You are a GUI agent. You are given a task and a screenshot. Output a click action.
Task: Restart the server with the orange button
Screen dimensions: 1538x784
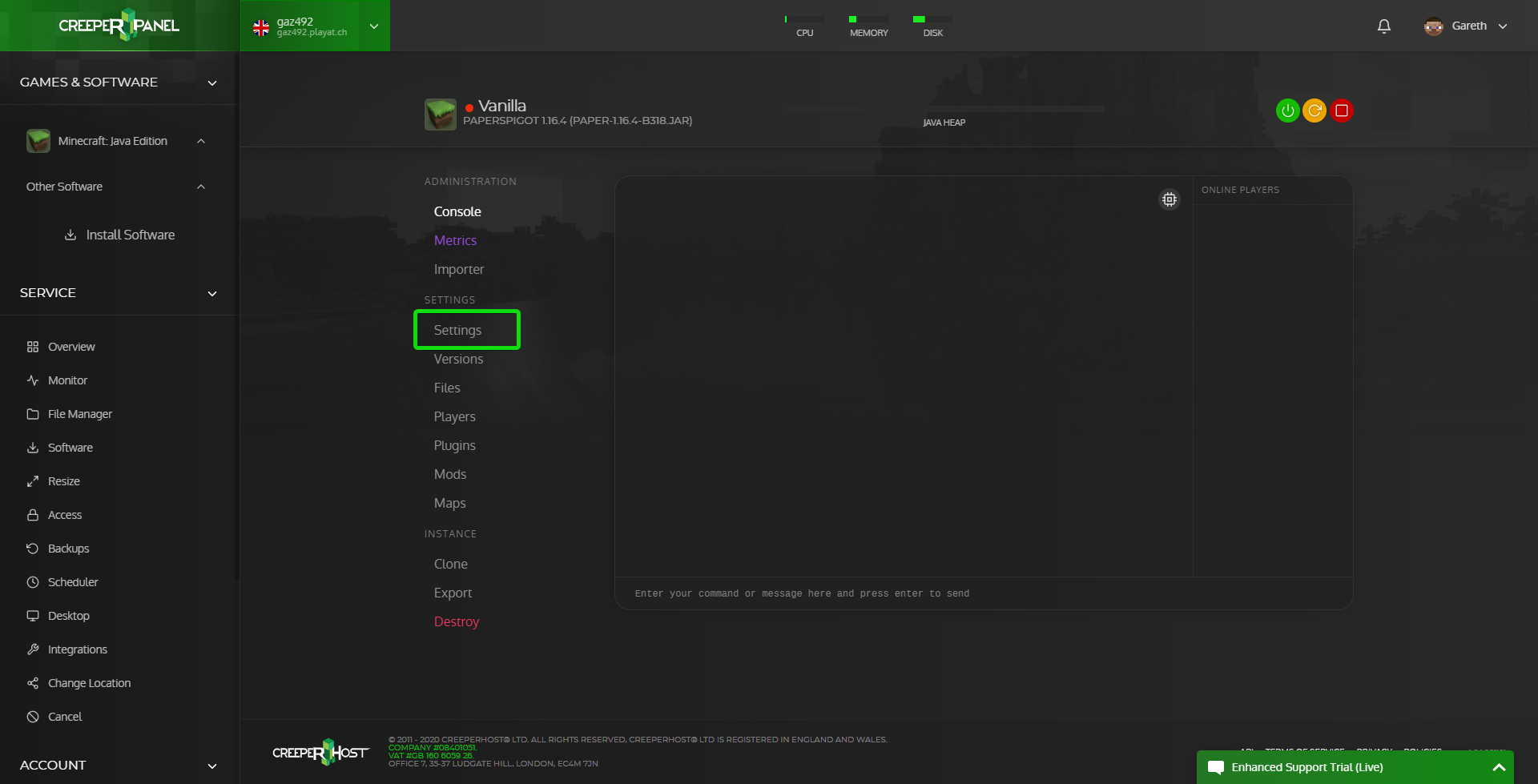tap(1315, 111)
